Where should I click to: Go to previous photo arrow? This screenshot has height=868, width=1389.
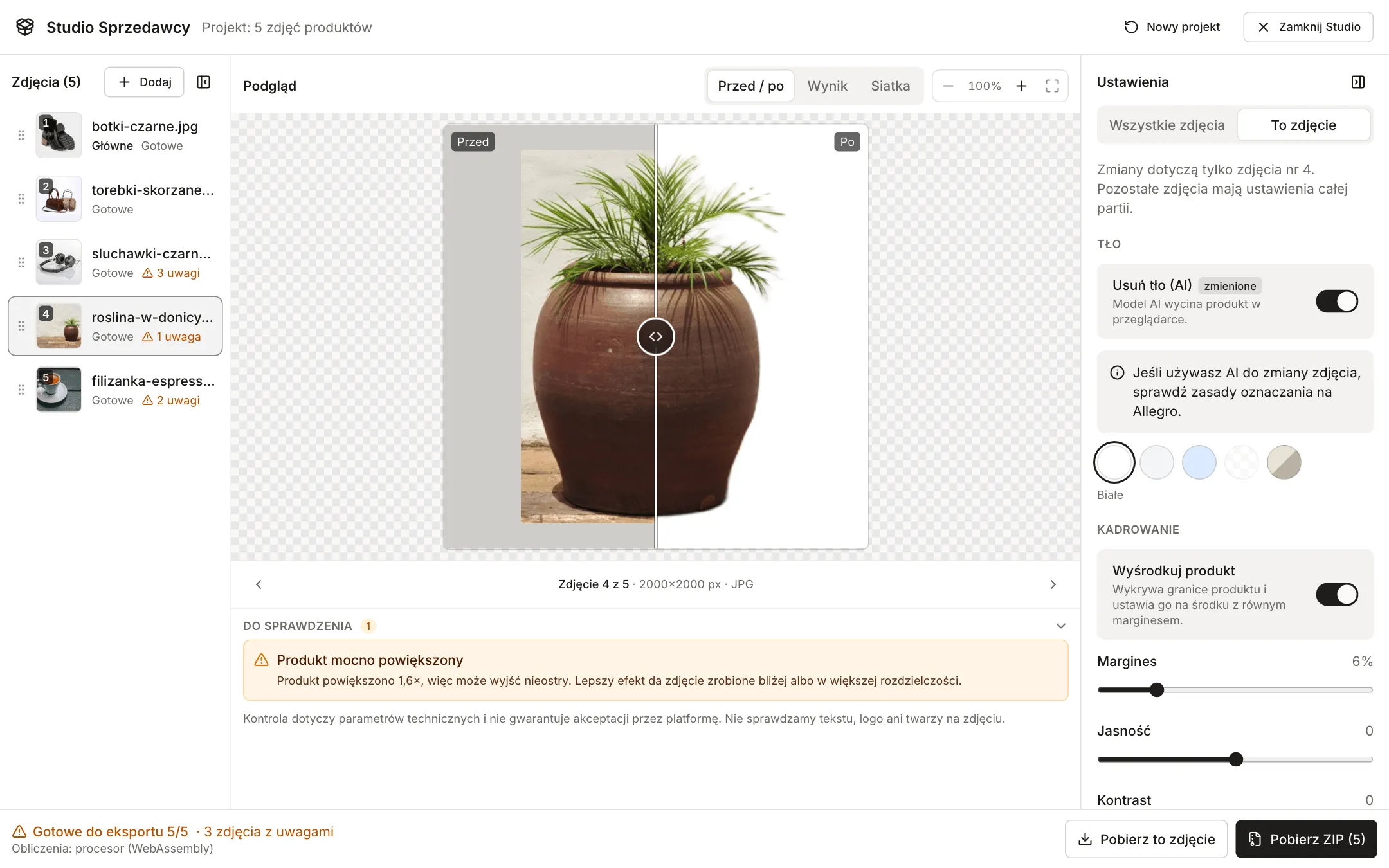[259, 584]
